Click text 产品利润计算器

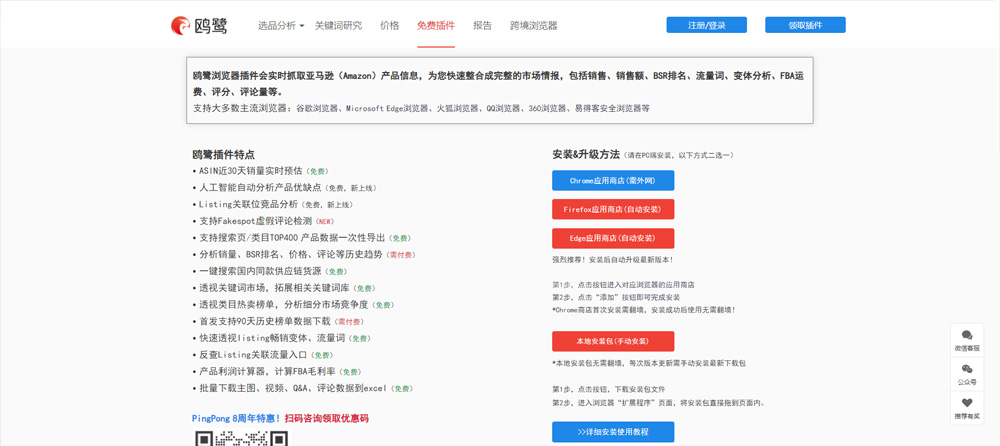point(232,371)
